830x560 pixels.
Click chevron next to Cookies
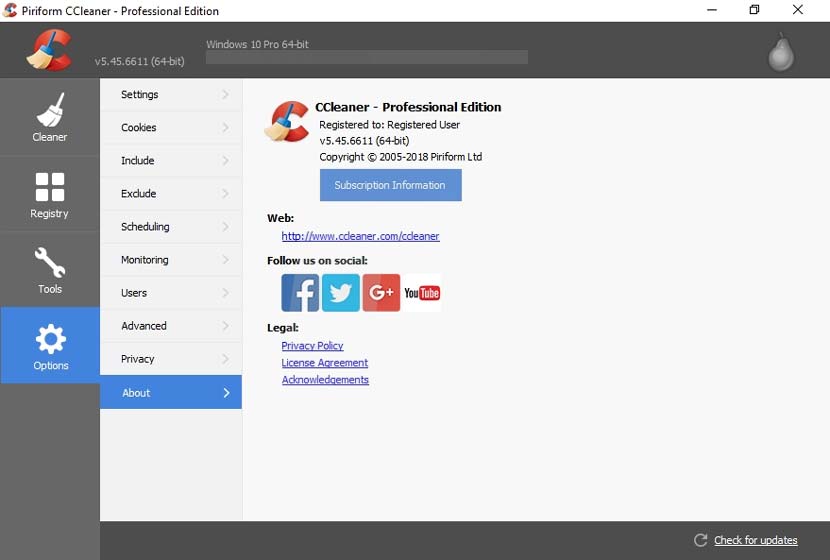pos(226,128)
